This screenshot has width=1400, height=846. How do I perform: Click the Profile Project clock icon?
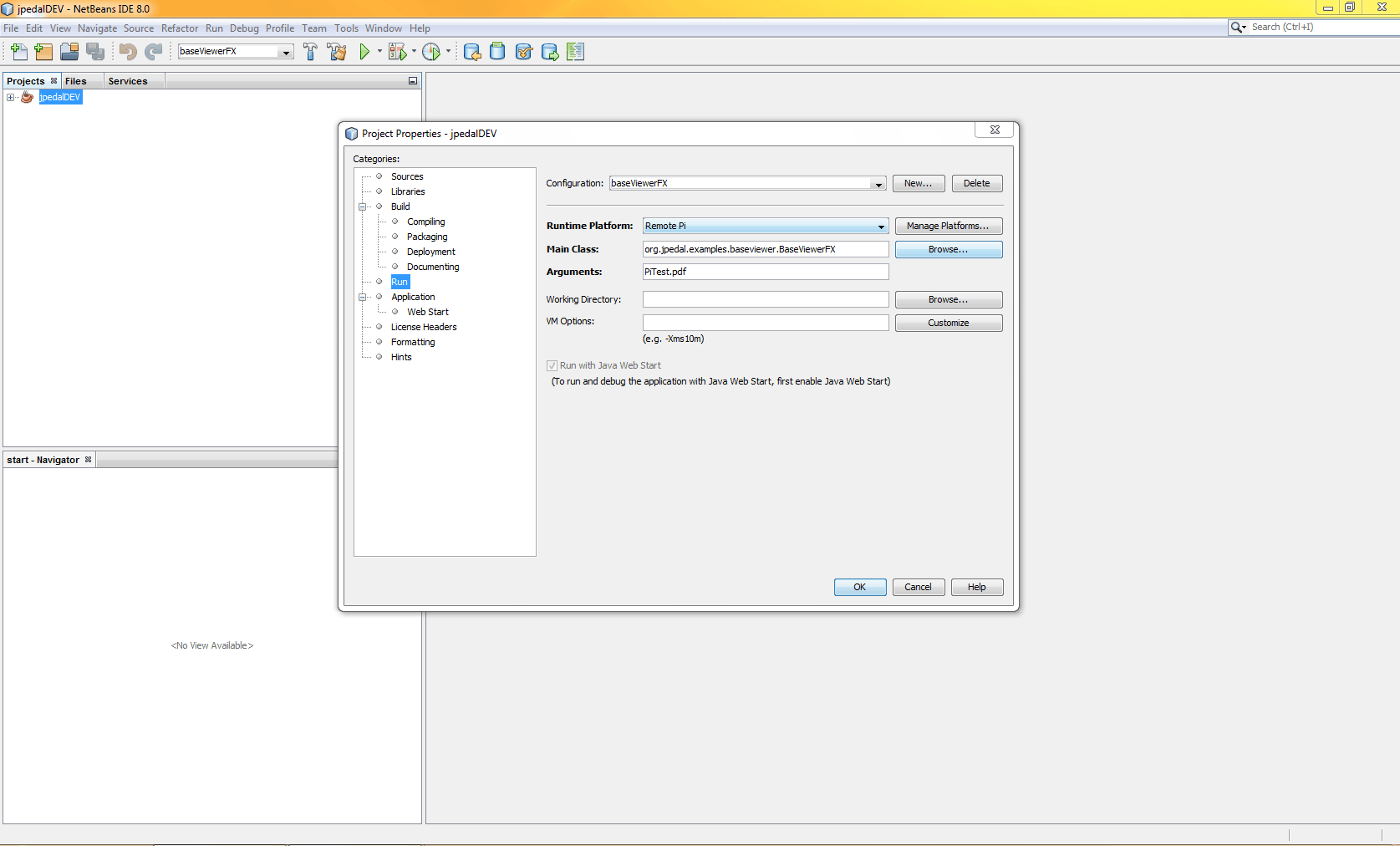430,52
